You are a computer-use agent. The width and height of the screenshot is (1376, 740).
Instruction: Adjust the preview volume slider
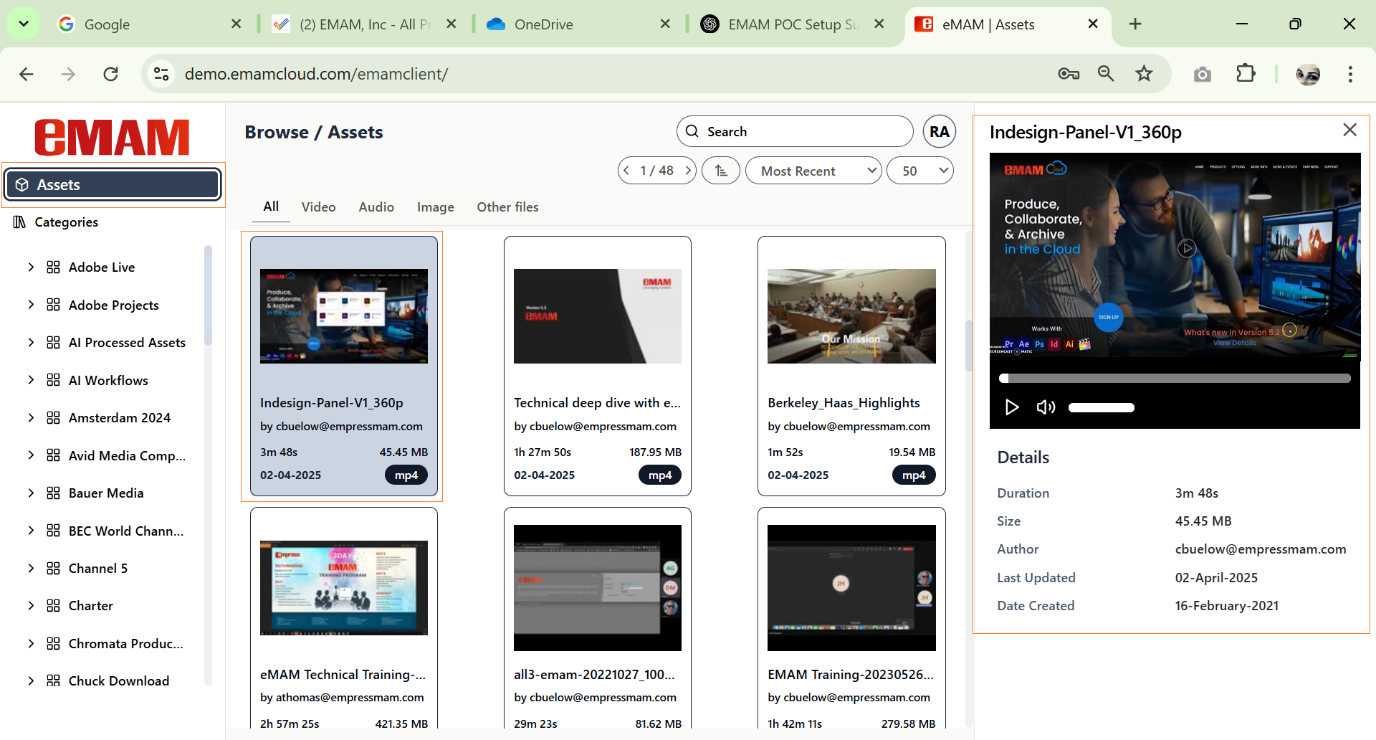(x=1101, y=407)
